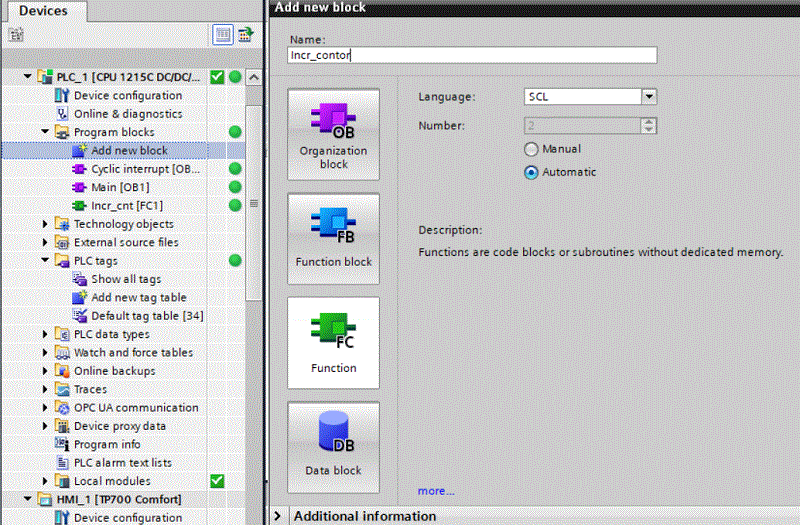Select the Manual numbering radio button
The image size is (800, 525).
(532, 149)
